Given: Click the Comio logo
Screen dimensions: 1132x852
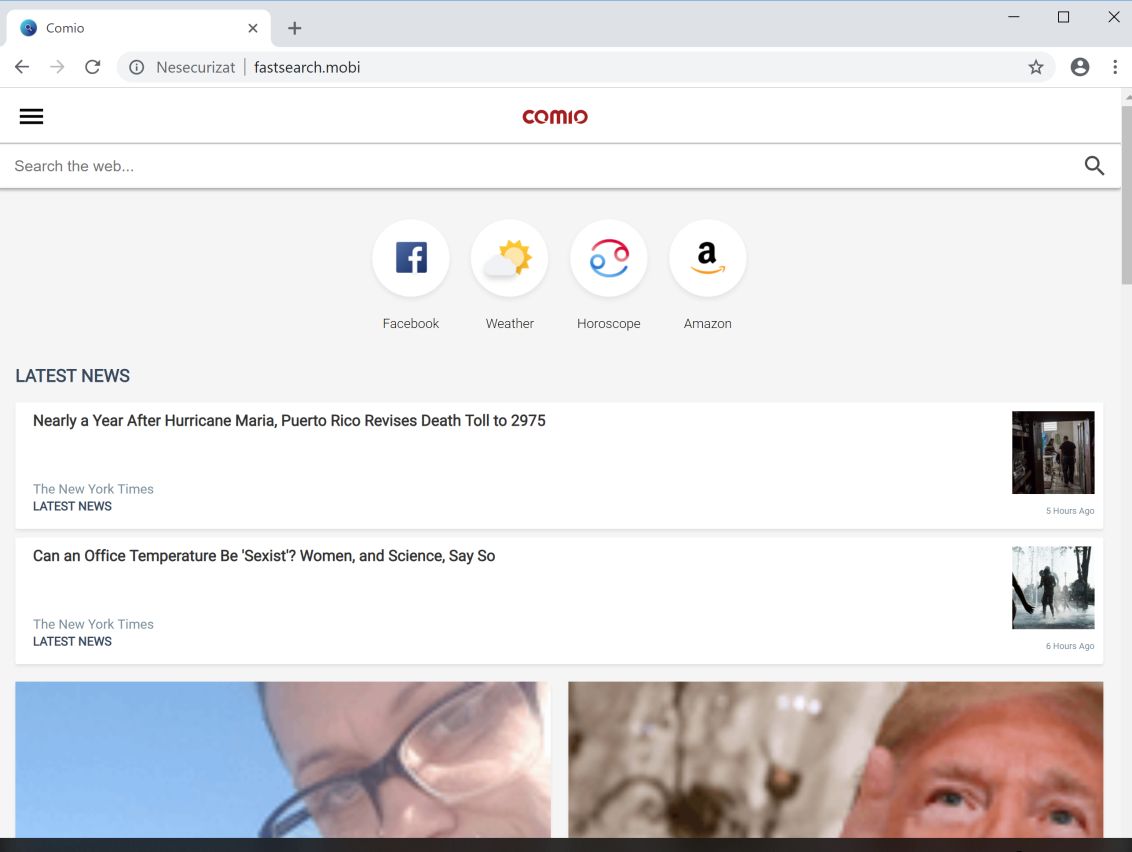Looking at the screenshot, I should [x=555, y=116].
